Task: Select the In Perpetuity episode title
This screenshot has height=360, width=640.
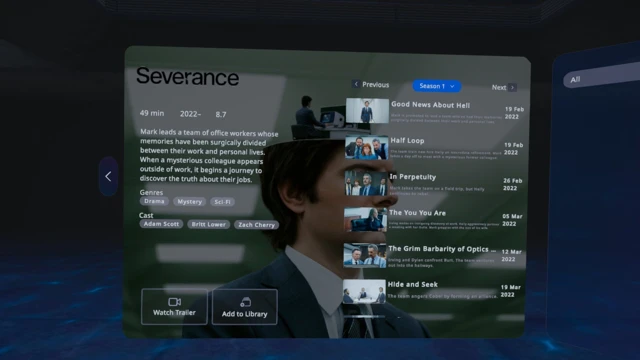Action: point(413,177)
